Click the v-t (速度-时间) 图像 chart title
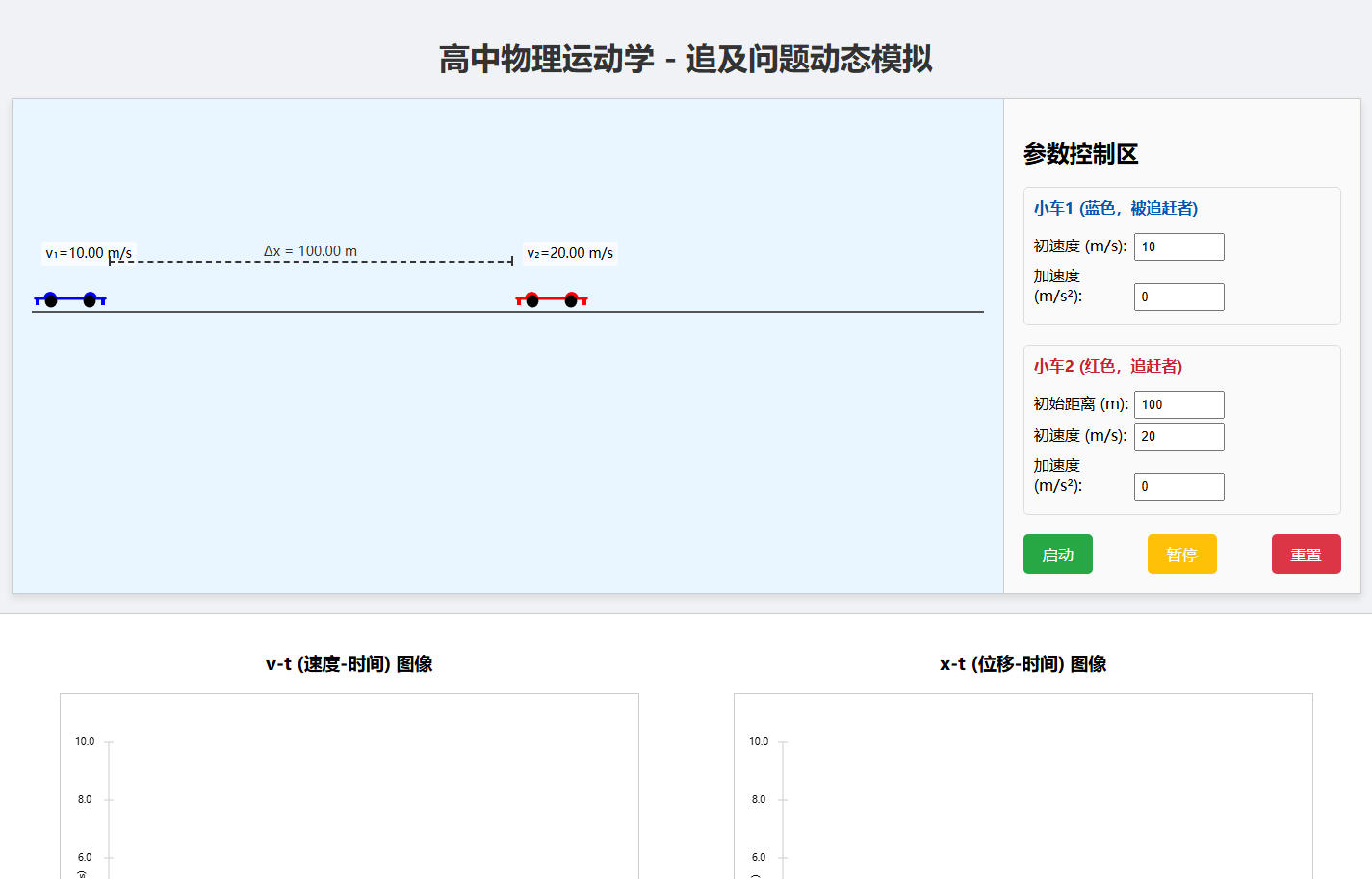 (x=349, y=664)
